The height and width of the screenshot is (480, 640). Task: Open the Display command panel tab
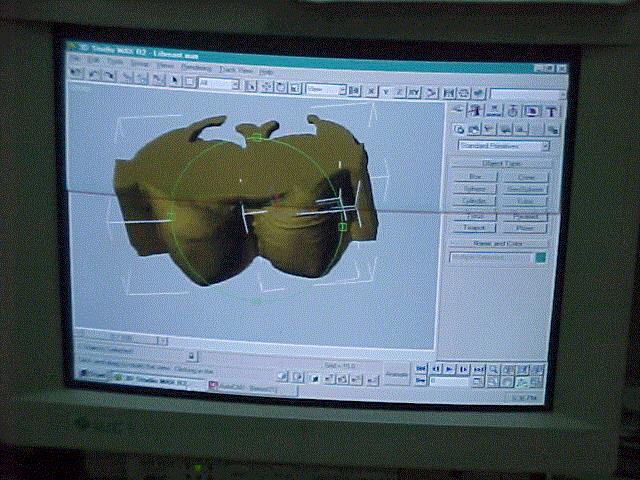(x=532, y=111)
